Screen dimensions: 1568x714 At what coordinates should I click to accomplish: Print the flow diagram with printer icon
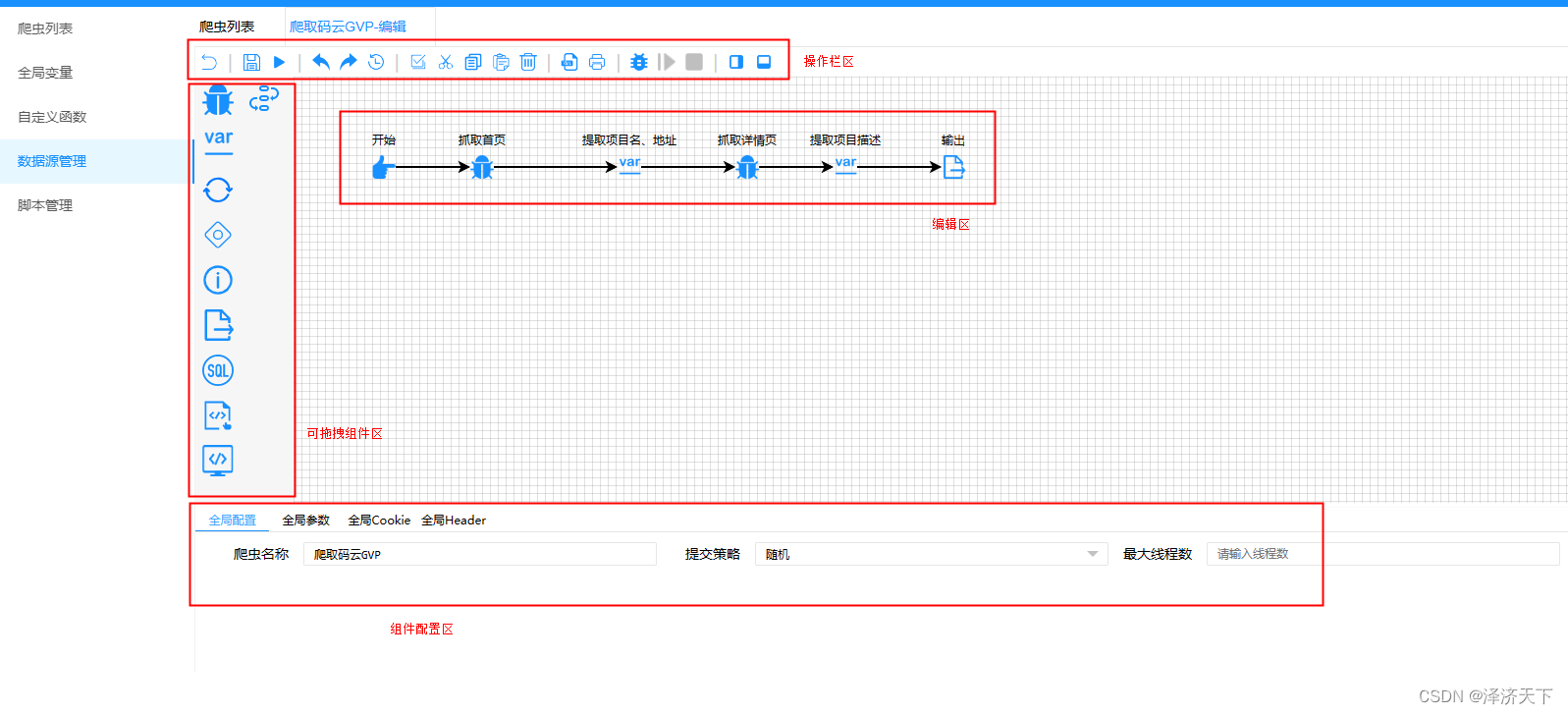597,62
